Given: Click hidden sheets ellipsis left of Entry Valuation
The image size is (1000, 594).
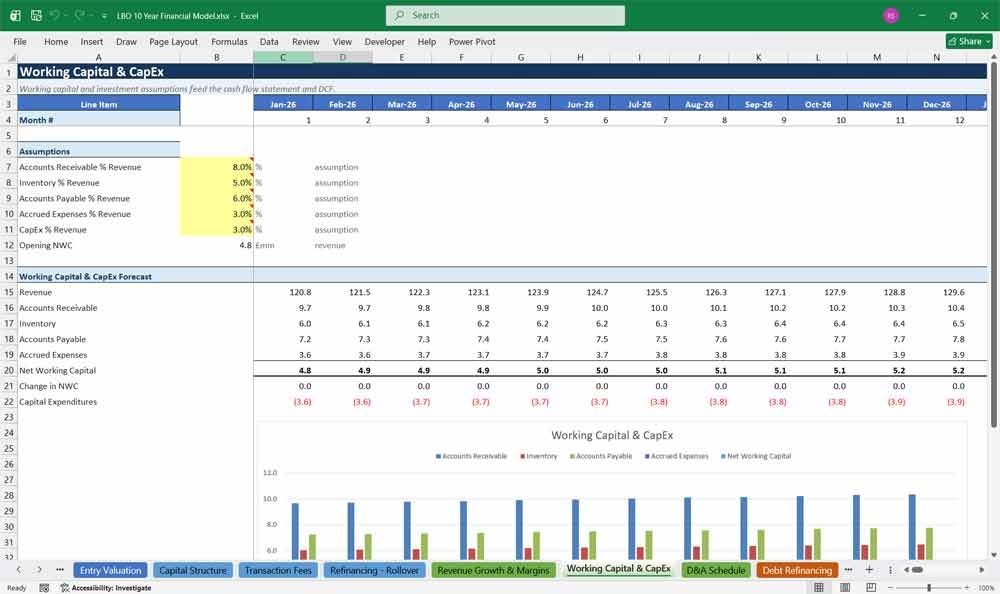Looking at the screenshot, I should (x=60, y=570).
